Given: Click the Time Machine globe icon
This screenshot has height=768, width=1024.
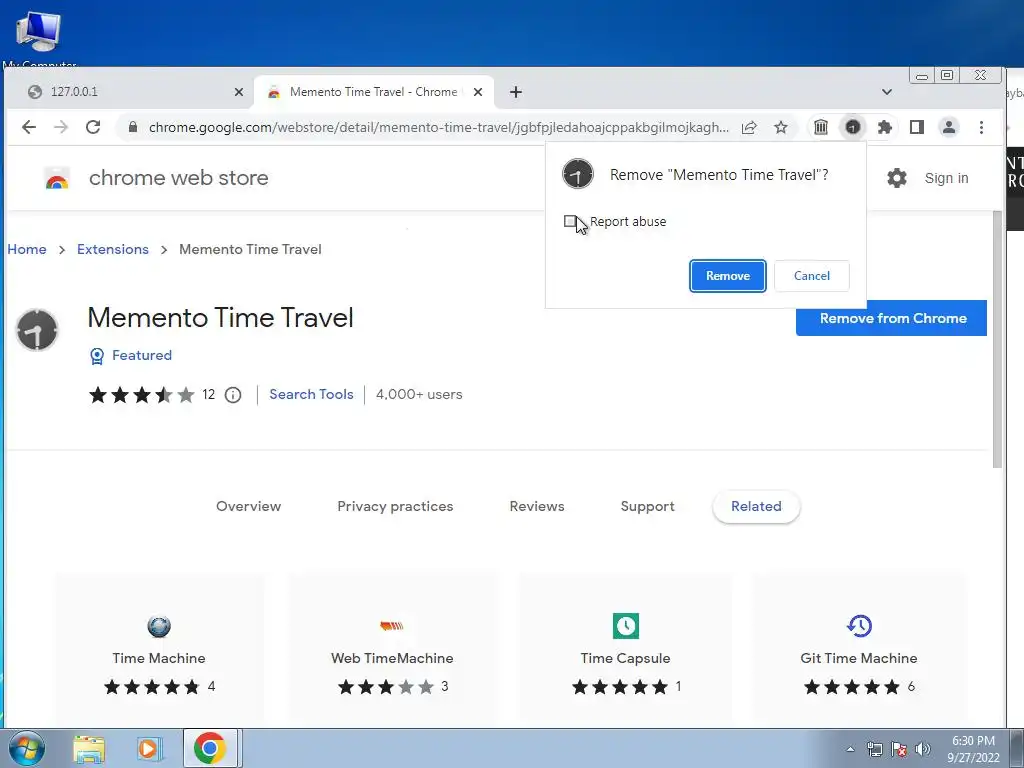Looking at the screenshot, I should (x=159, y=626).
